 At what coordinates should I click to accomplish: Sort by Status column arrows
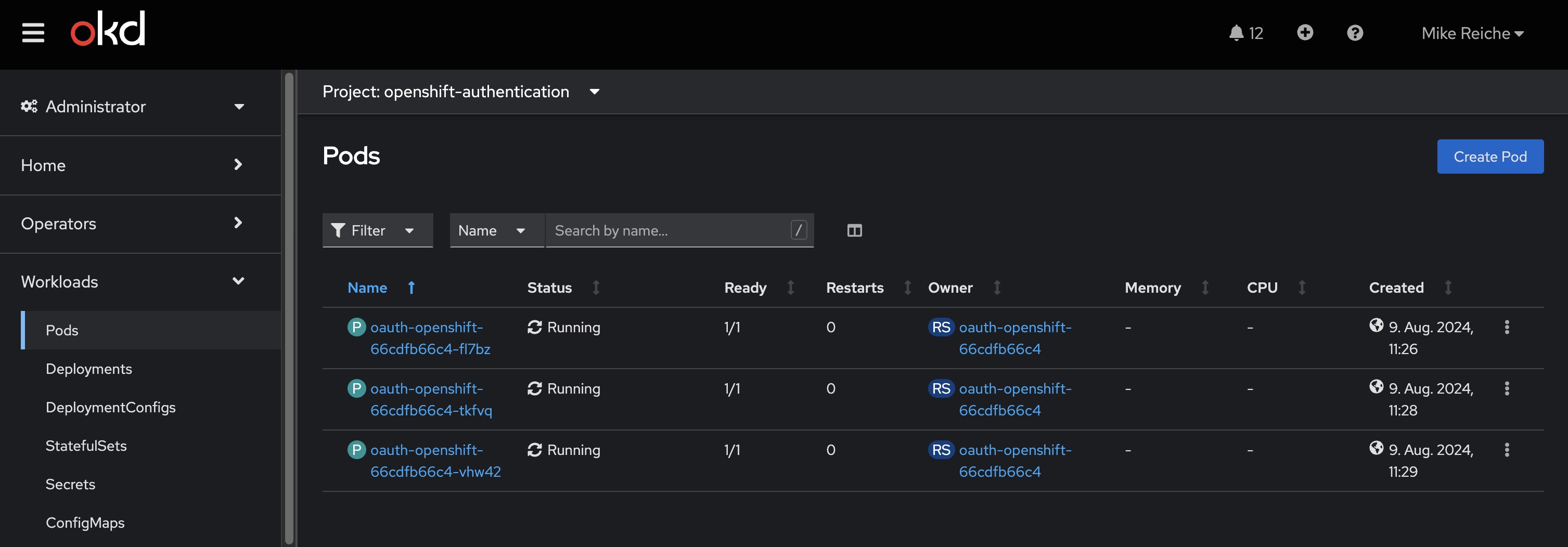(596, 288)
